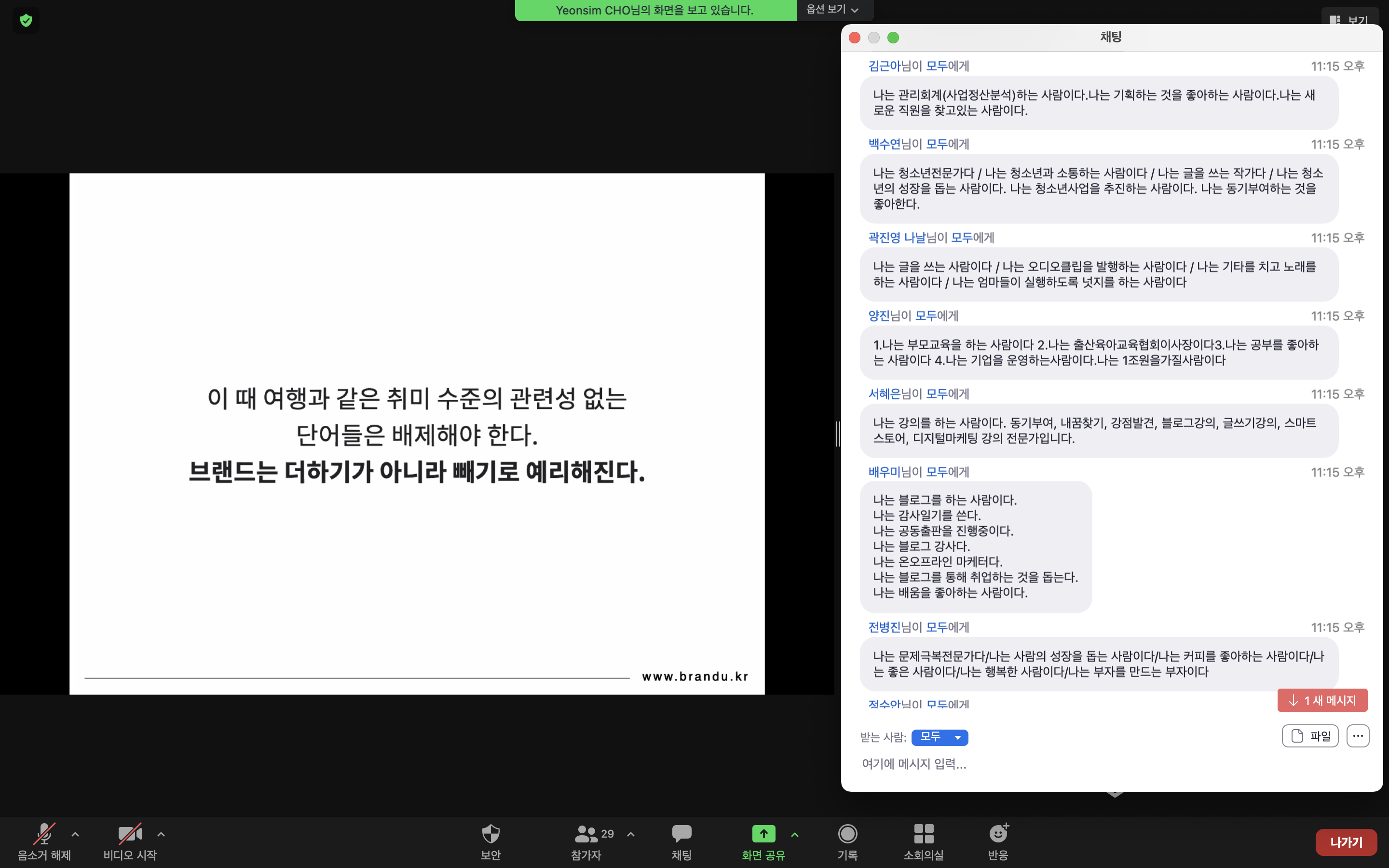This screenshot has width=1389, height=868.
Task: Open chat more options ellipsis button
Action: point(1358,736)
